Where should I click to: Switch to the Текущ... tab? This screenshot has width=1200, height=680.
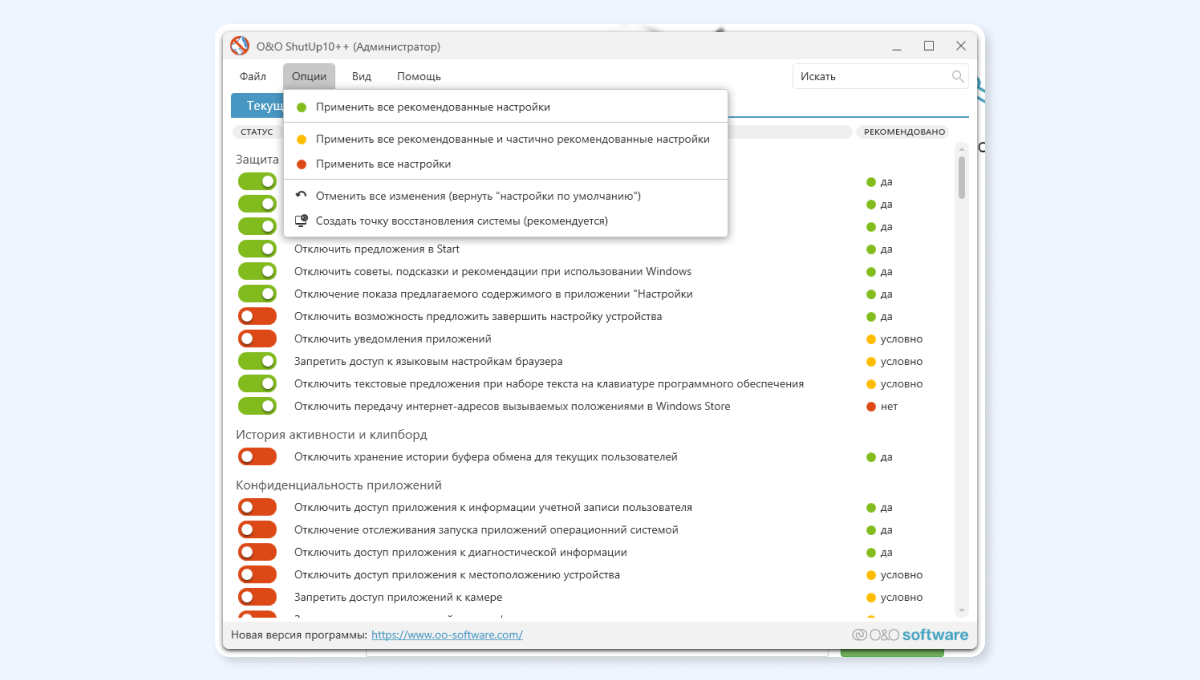(258, 106)
